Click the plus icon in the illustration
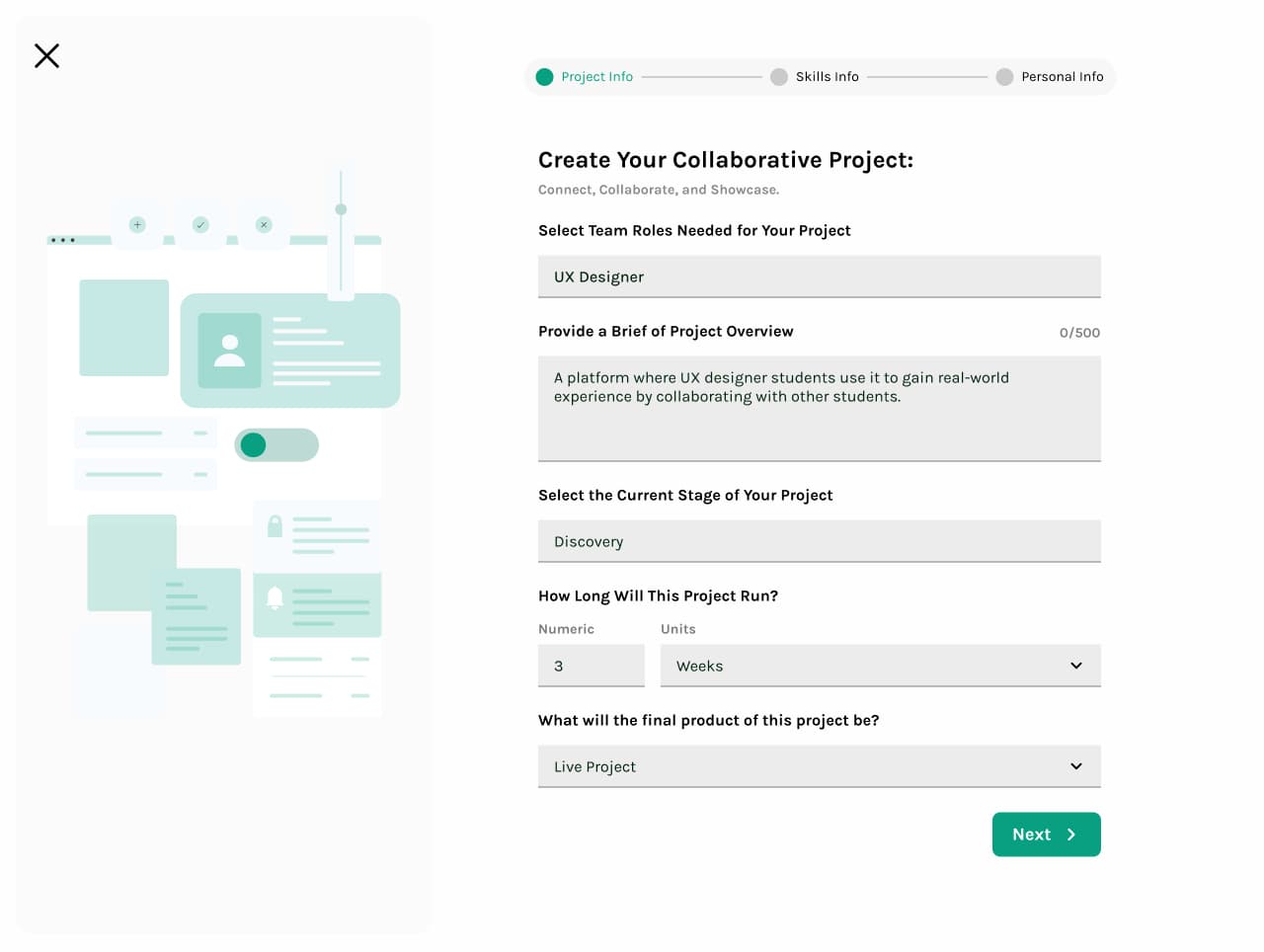This screenshot has width=1264, height=952. pyautogui.click(x=137, y=225)
